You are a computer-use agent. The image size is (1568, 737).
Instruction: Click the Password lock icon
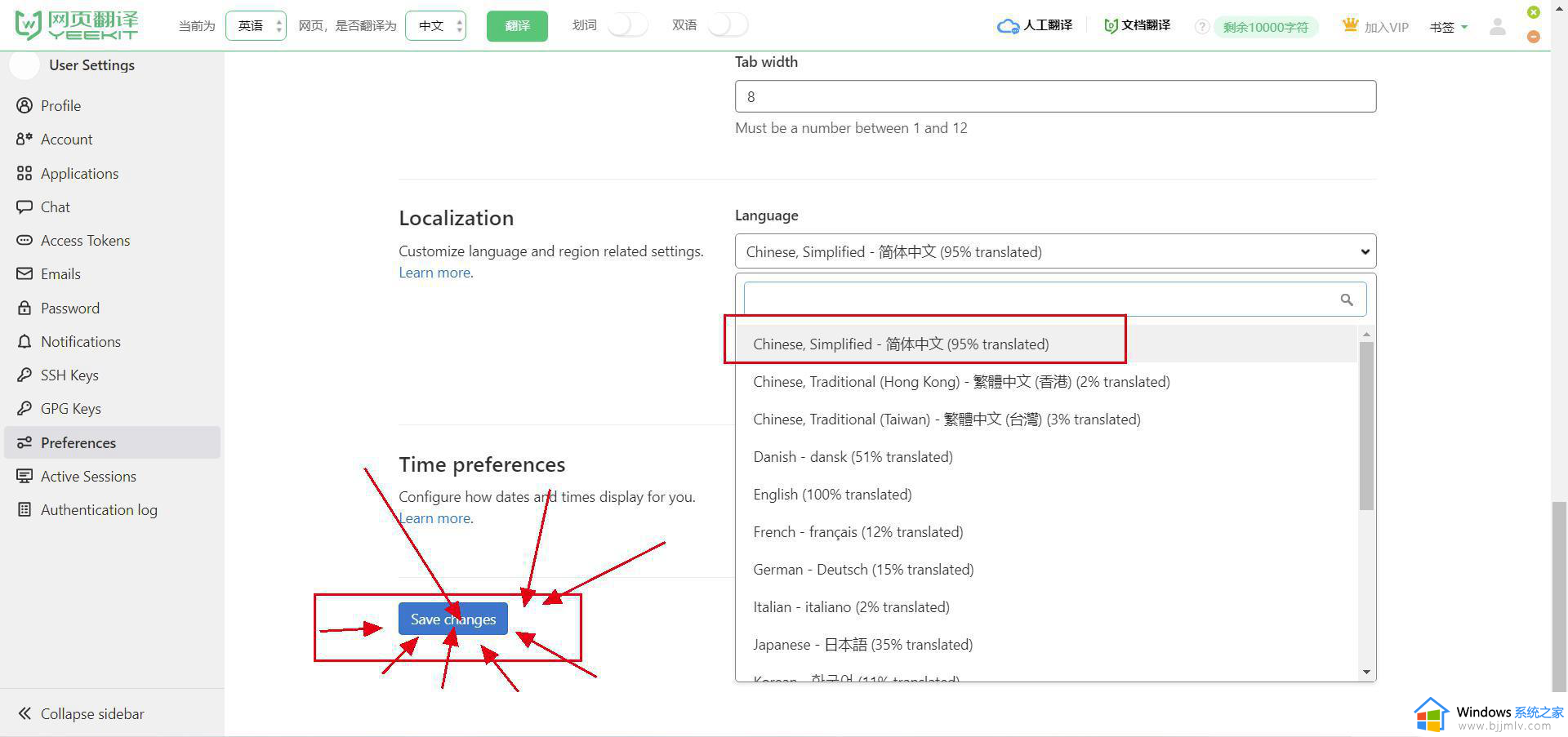click(x=24, y=308)
